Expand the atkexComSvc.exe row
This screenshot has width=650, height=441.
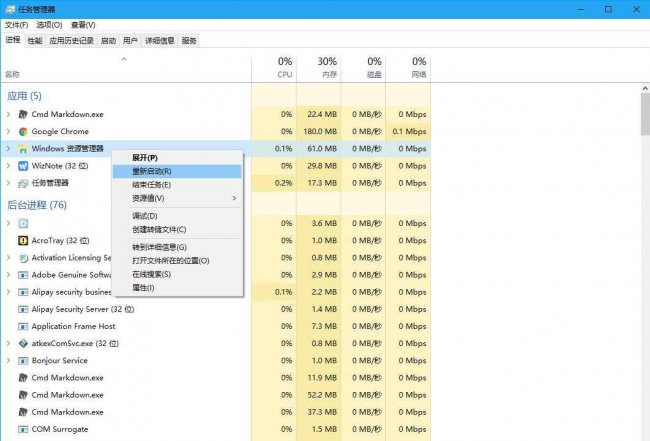tap(8, 344)
